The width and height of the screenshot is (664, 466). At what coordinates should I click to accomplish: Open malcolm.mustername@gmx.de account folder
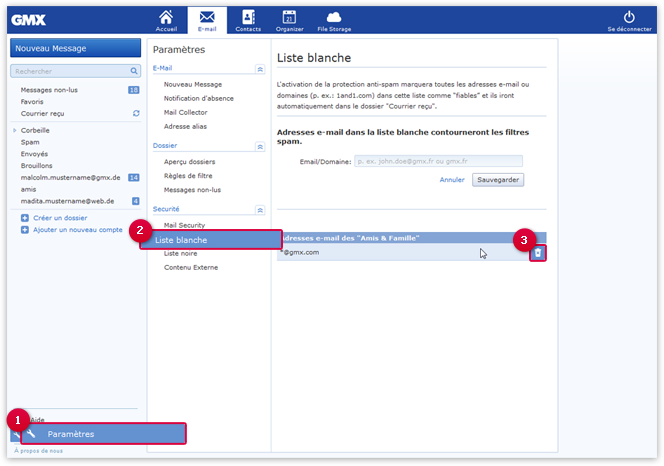(x=70, y=178)
